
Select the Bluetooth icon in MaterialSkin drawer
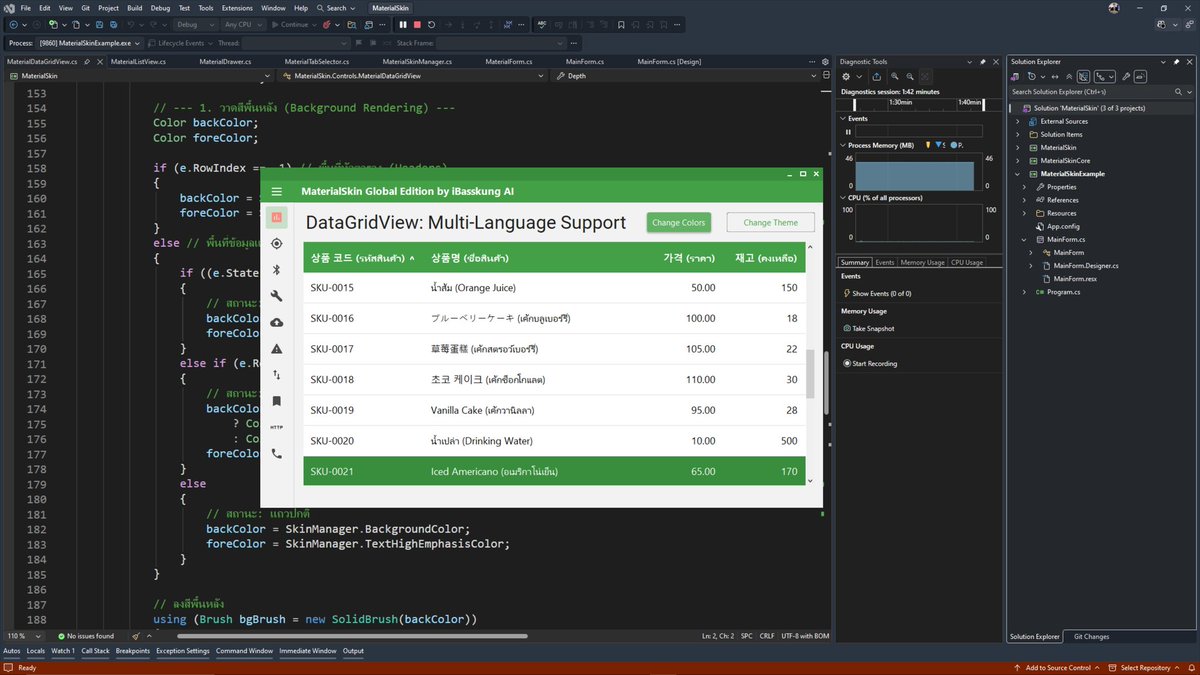277,270
